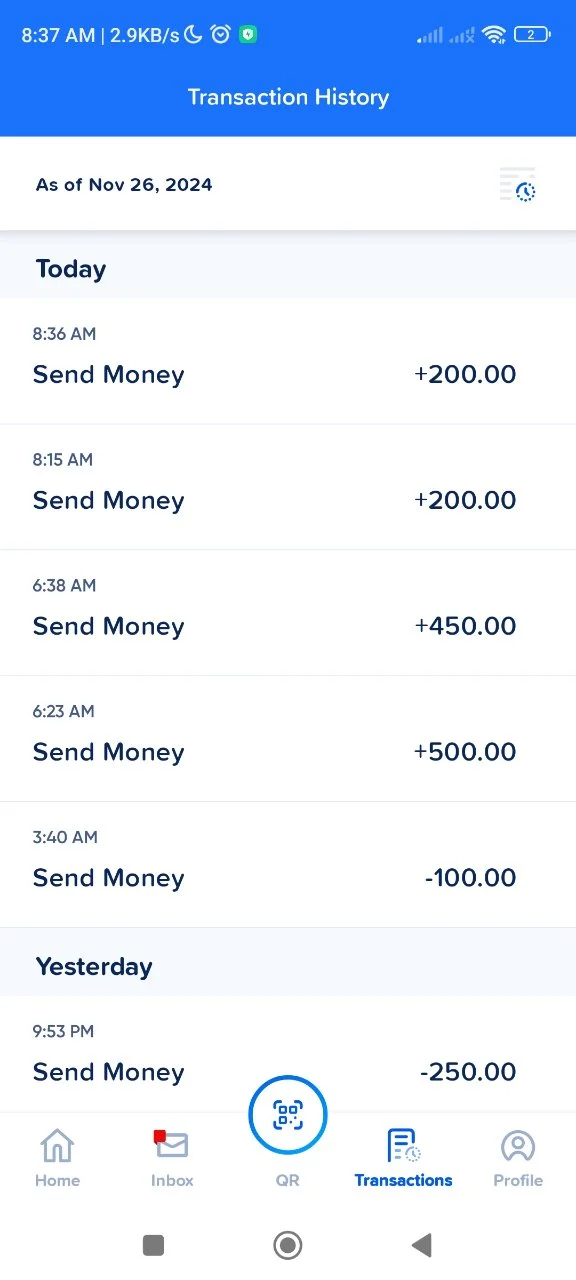Image resolution: width=576 pixels, height=1280 pixels.
Task: Open the 3:40 AM -100.00 transaction
Action: (288, 865)
